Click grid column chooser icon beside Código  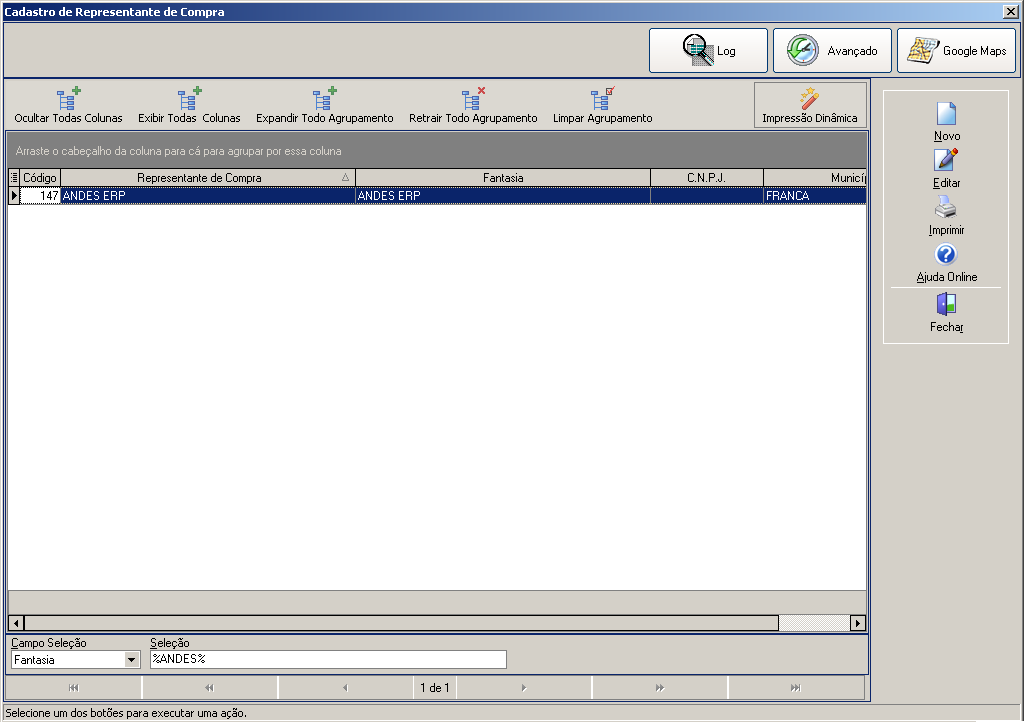tap(14, 178)
